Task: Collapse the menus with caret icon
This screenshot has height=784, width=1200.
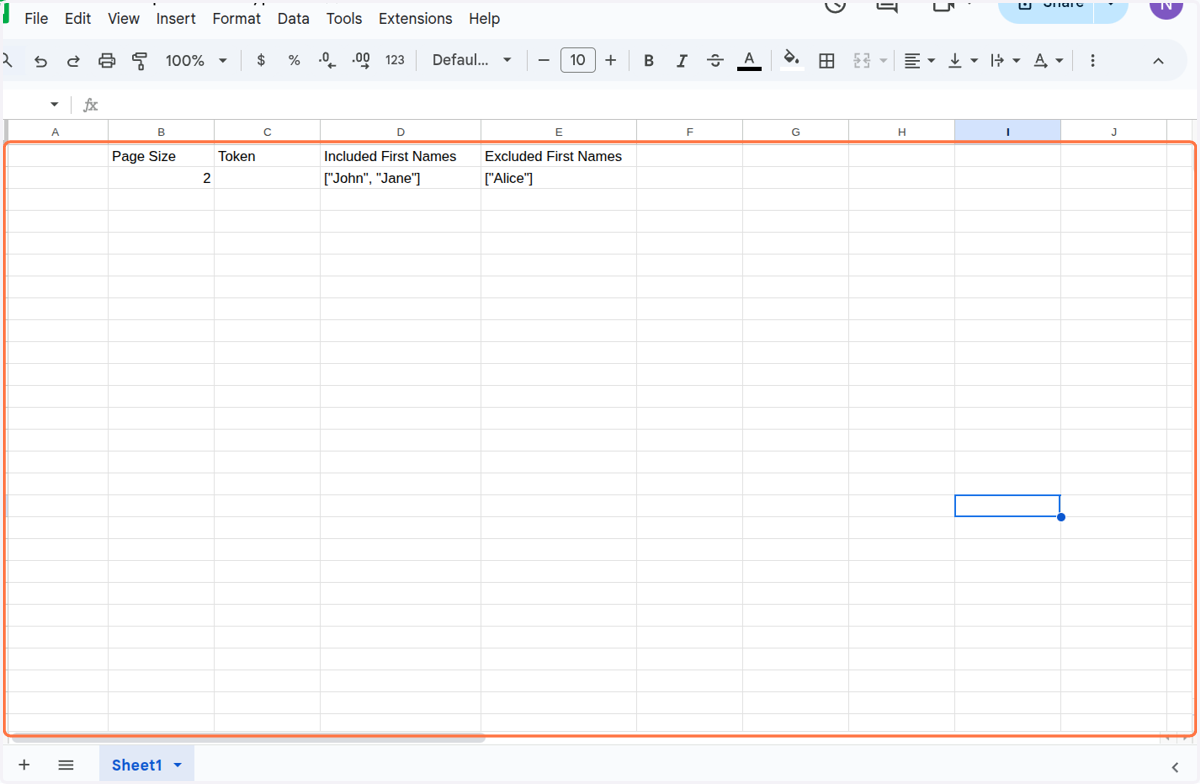Action: [1158, 61]
